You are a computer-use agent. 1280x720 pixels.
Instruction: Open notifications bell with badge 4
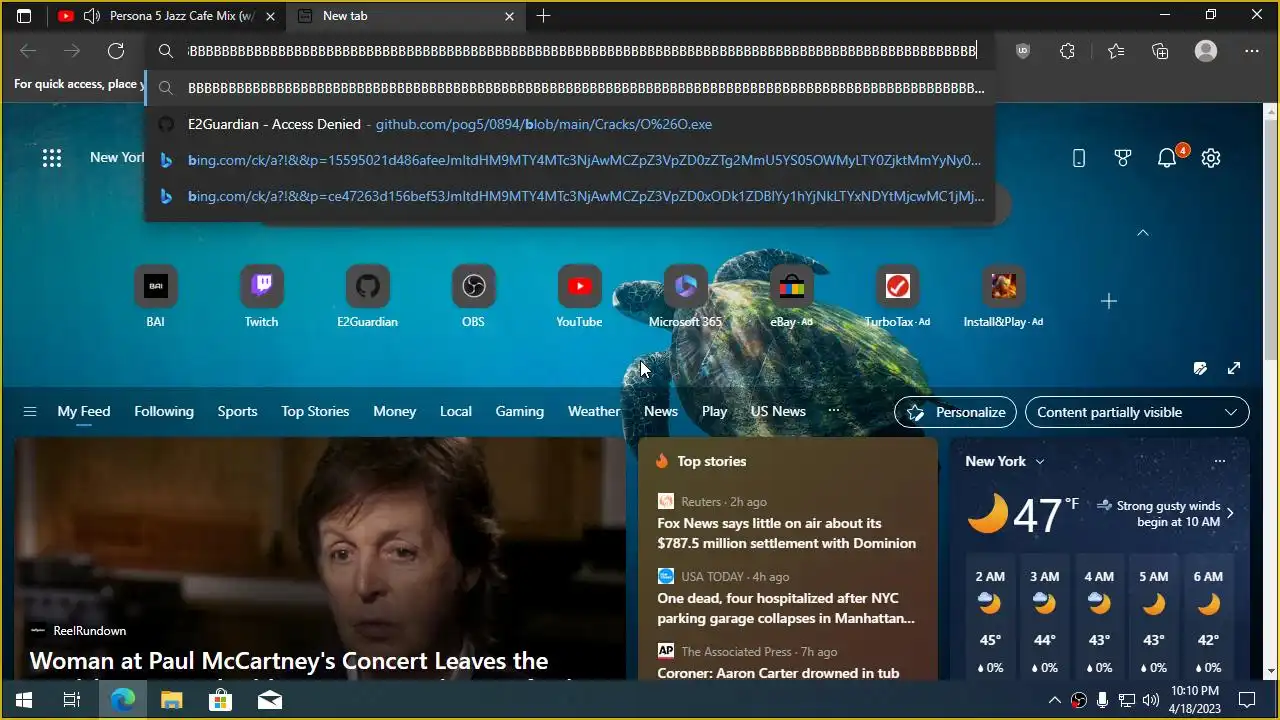click(1168, 157)
